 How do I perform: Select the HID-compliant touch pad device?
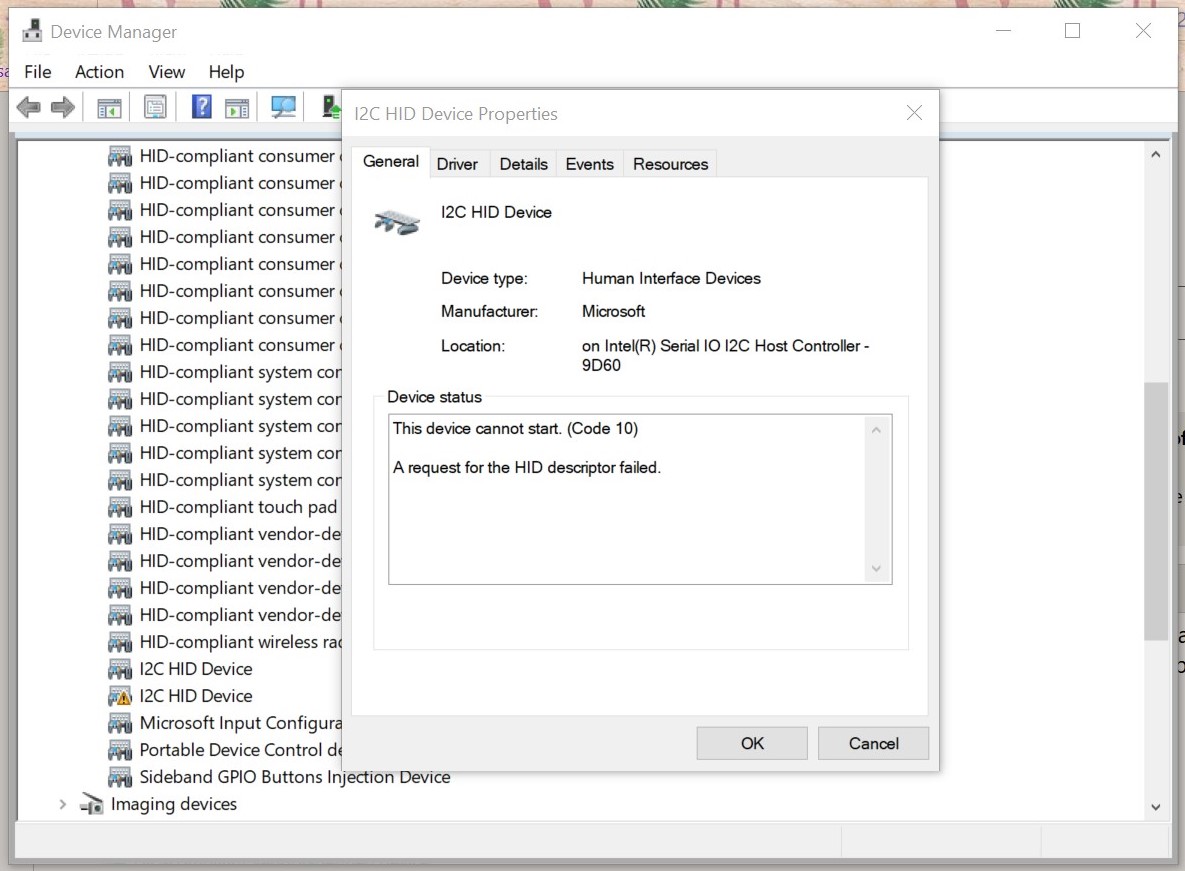[238, 507]
